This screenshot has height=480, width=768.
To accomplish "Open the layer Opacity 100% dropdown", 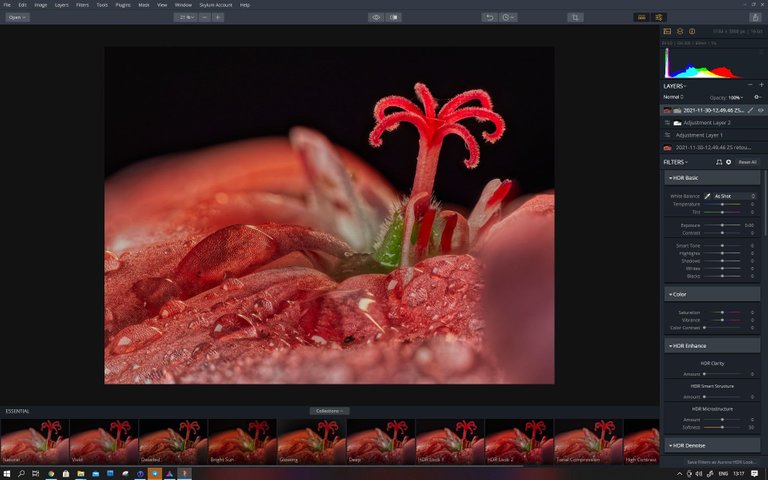I will pyautogui.click(x=726, y=97).
